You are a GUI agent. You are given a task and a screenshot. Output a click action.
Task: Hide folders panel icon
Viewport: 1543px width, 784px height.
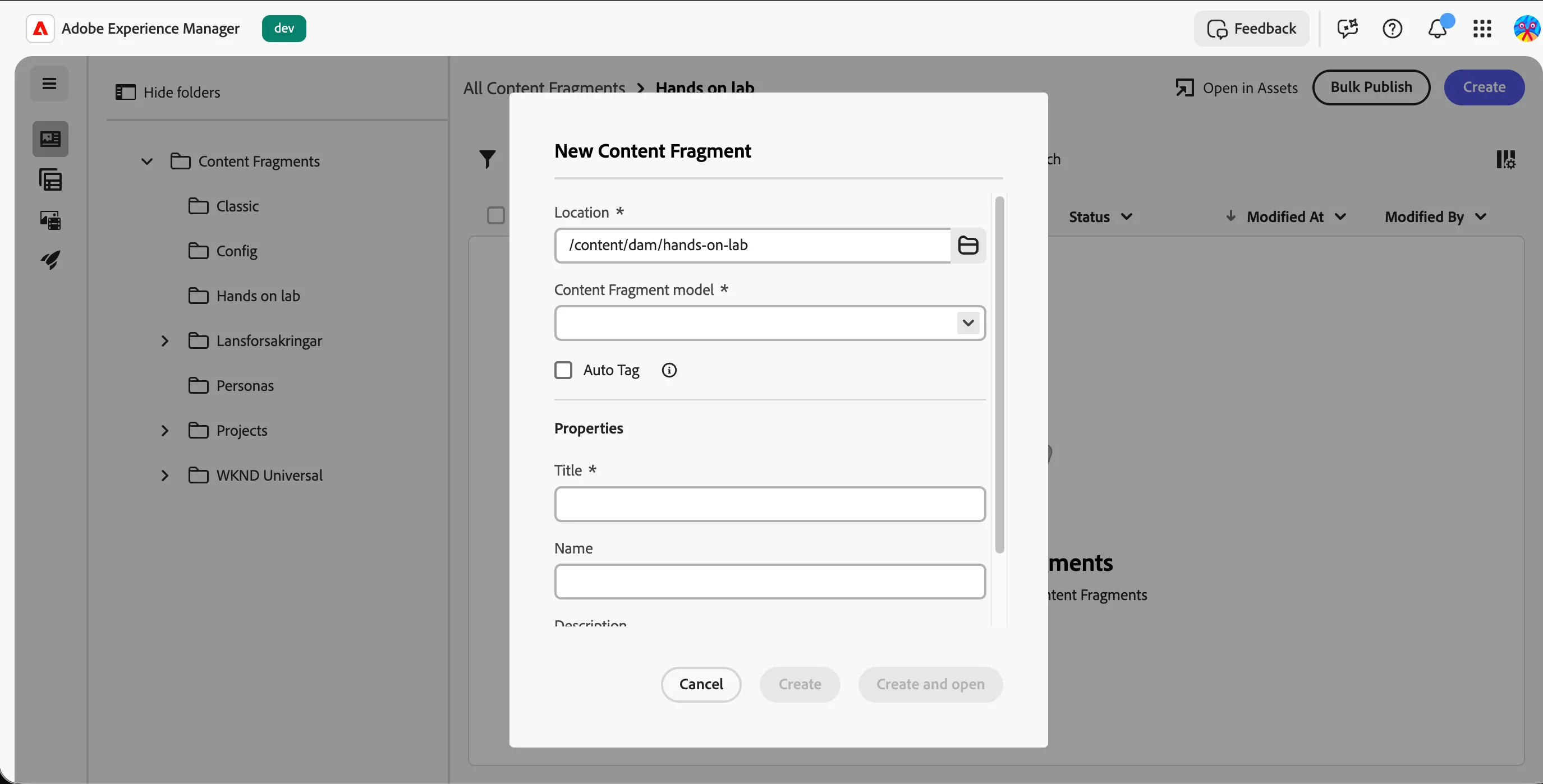[x=125, y=92]
